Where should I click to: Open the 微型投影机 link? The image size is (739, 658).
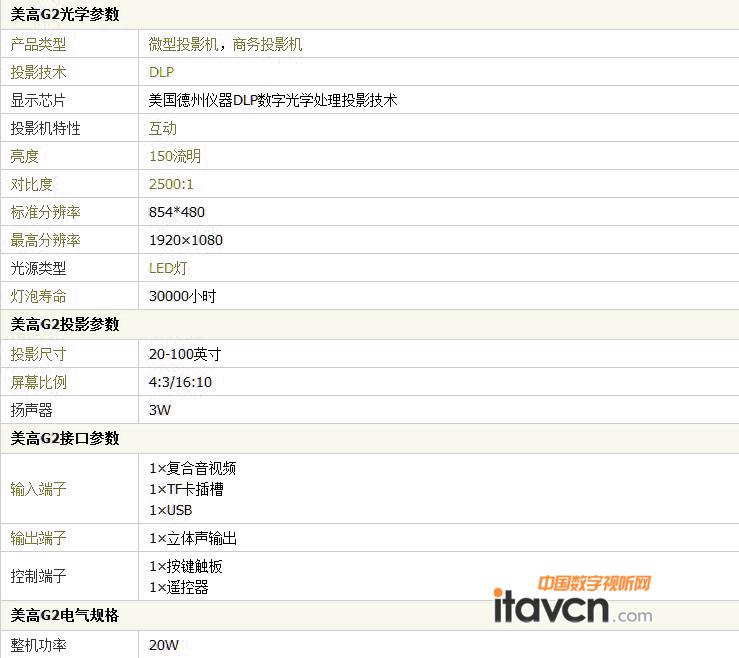(183, 44)
